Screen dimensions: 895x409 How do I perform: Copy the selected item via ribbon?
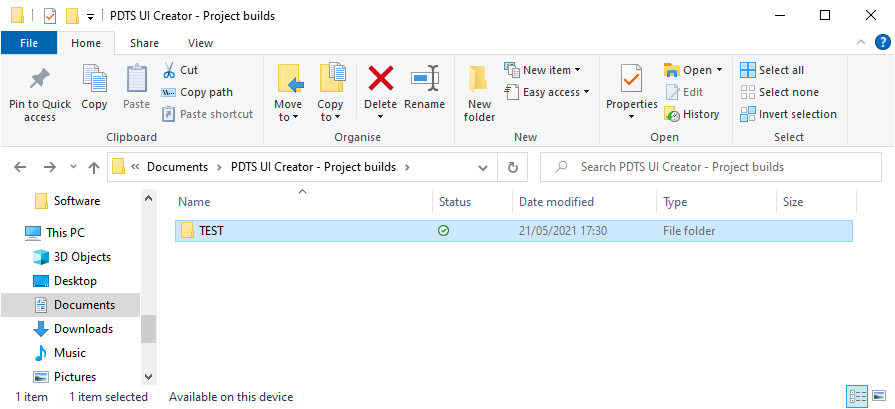94,87
